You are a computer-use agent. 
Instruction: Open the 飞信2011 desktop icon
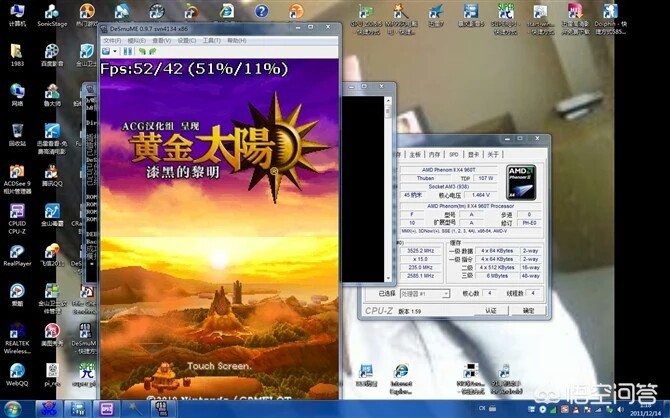52,256
